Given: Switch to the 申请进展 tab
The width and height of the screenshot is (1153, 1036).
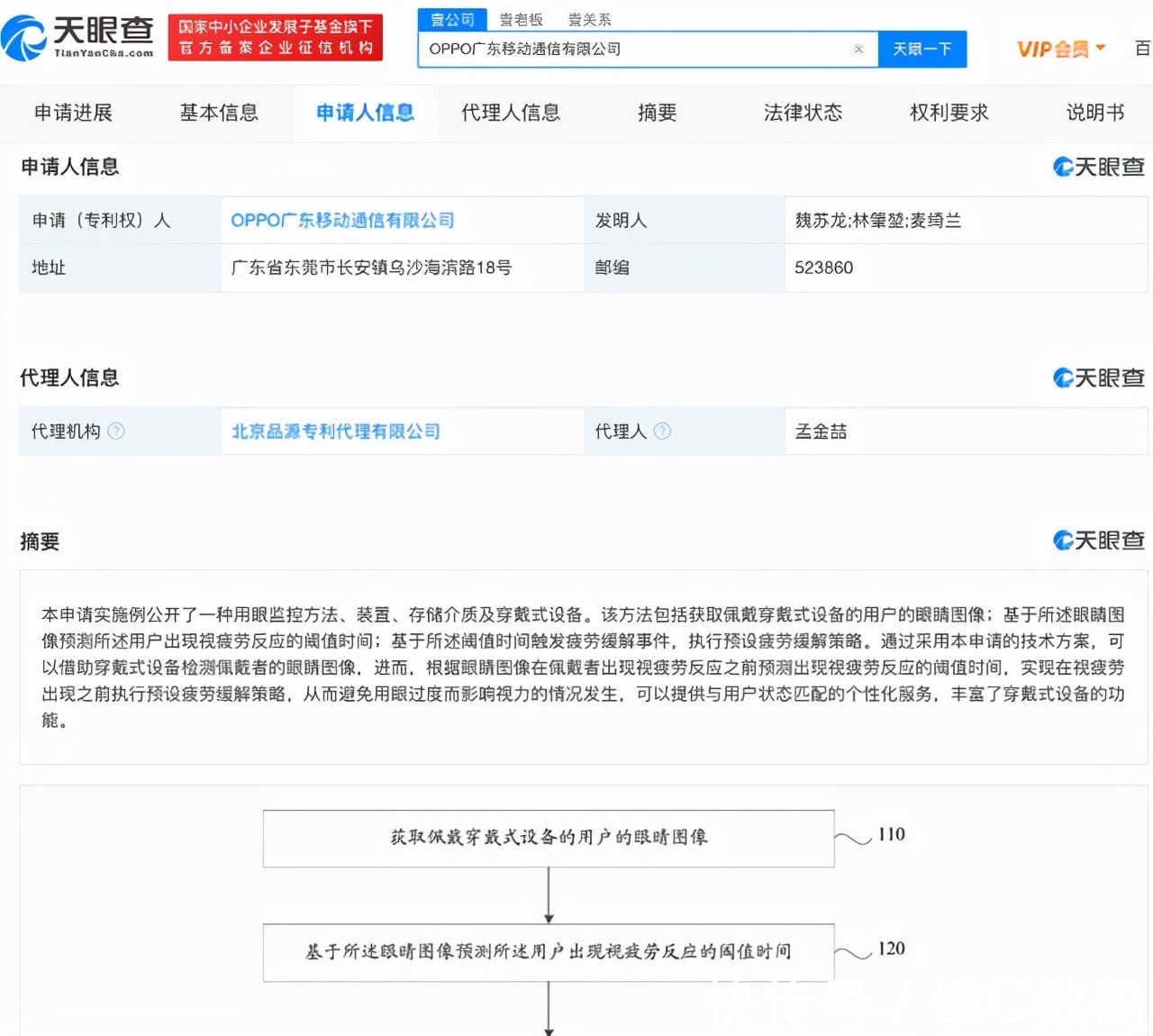Looking at the screenshot, I should pos(73,113).
